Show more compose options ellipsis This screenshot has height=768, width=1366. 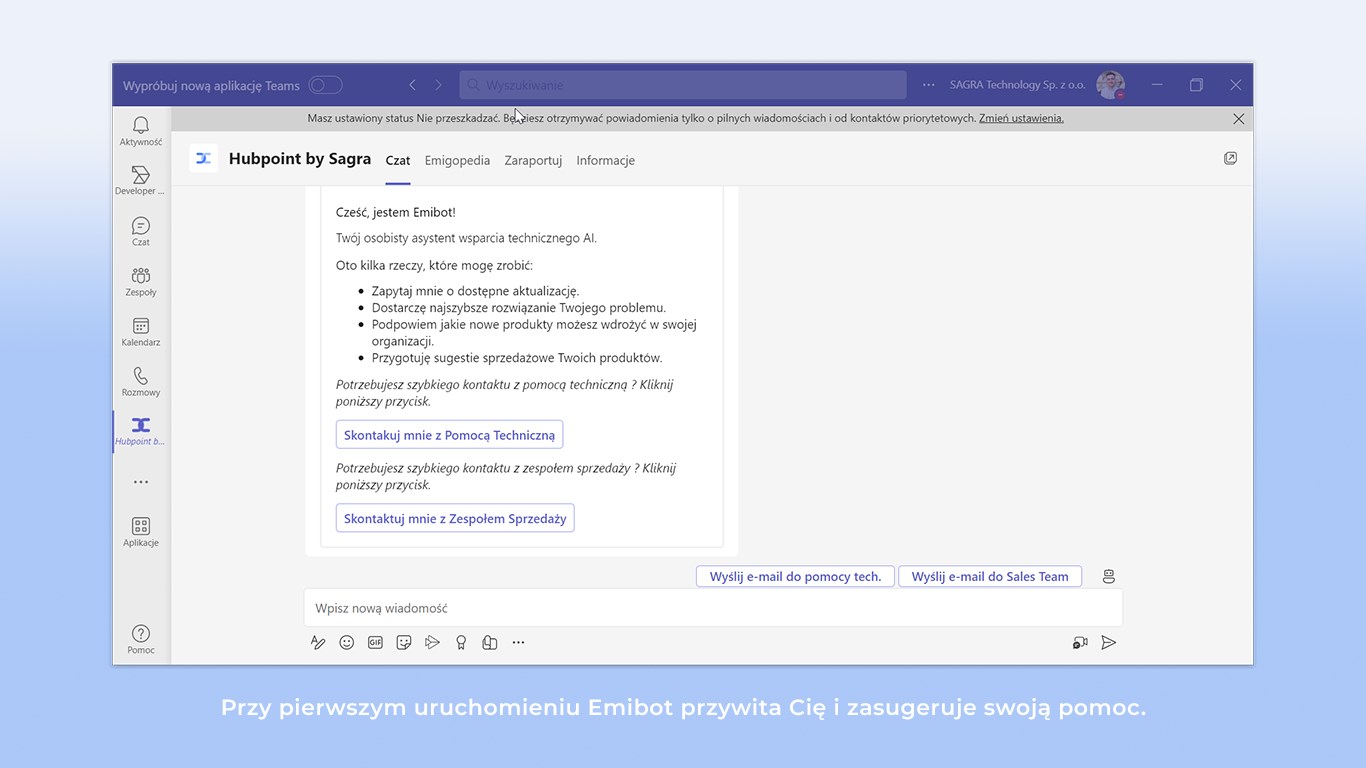[x=518, y=643]
